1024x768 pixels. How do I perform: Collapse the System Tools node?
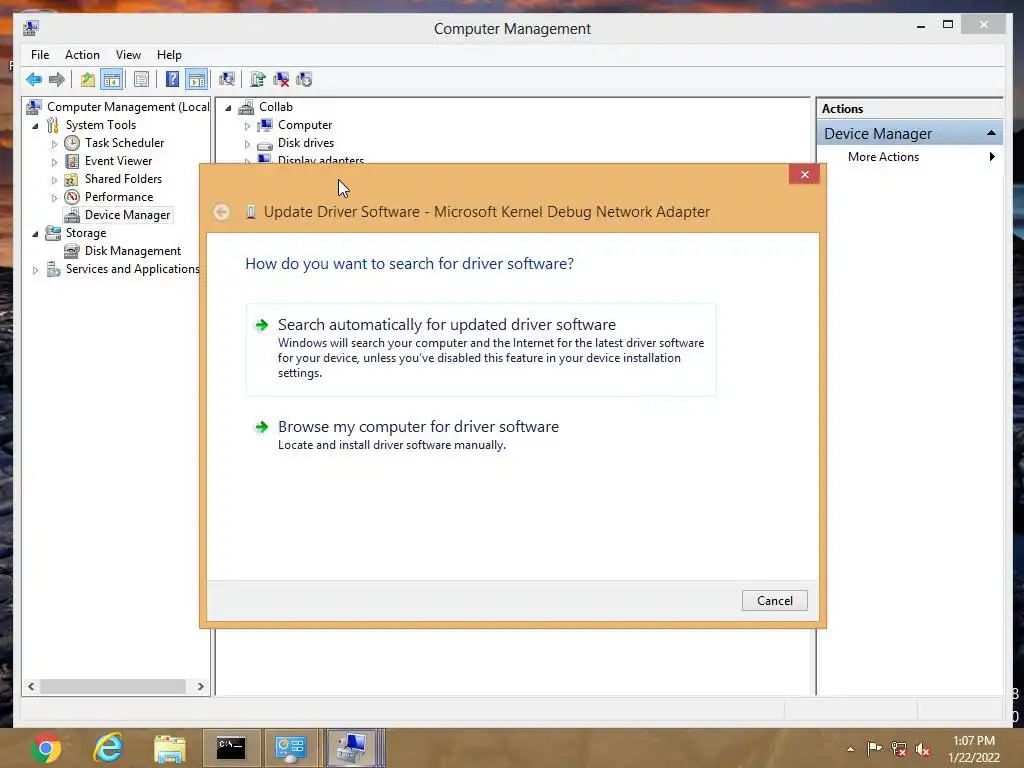click(x=35, y=126)
